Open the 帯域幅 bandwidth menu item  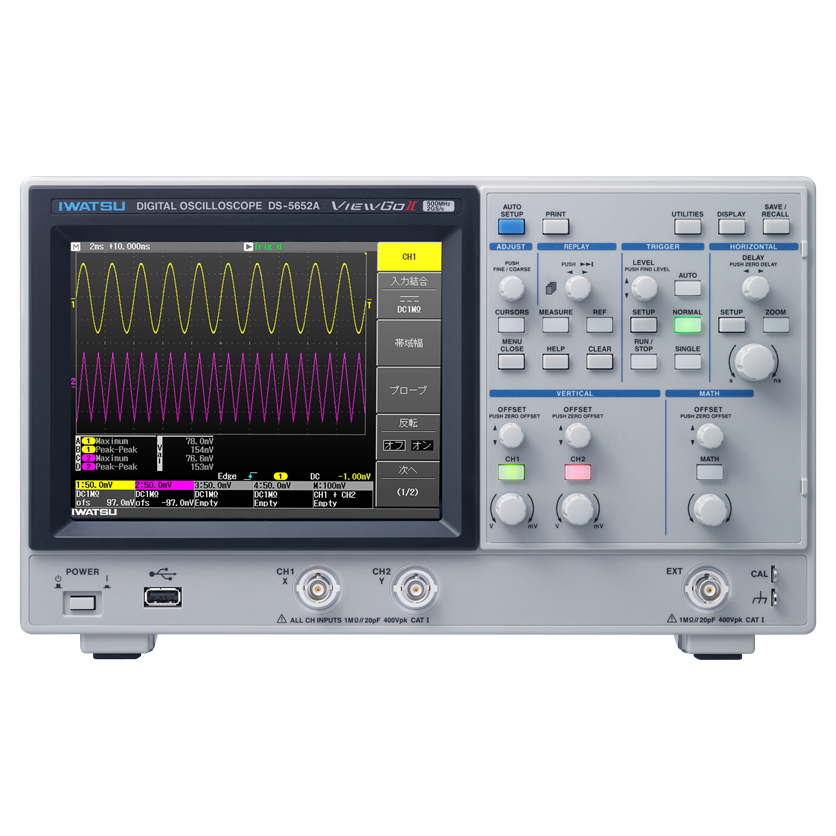(x=409, y=343)
